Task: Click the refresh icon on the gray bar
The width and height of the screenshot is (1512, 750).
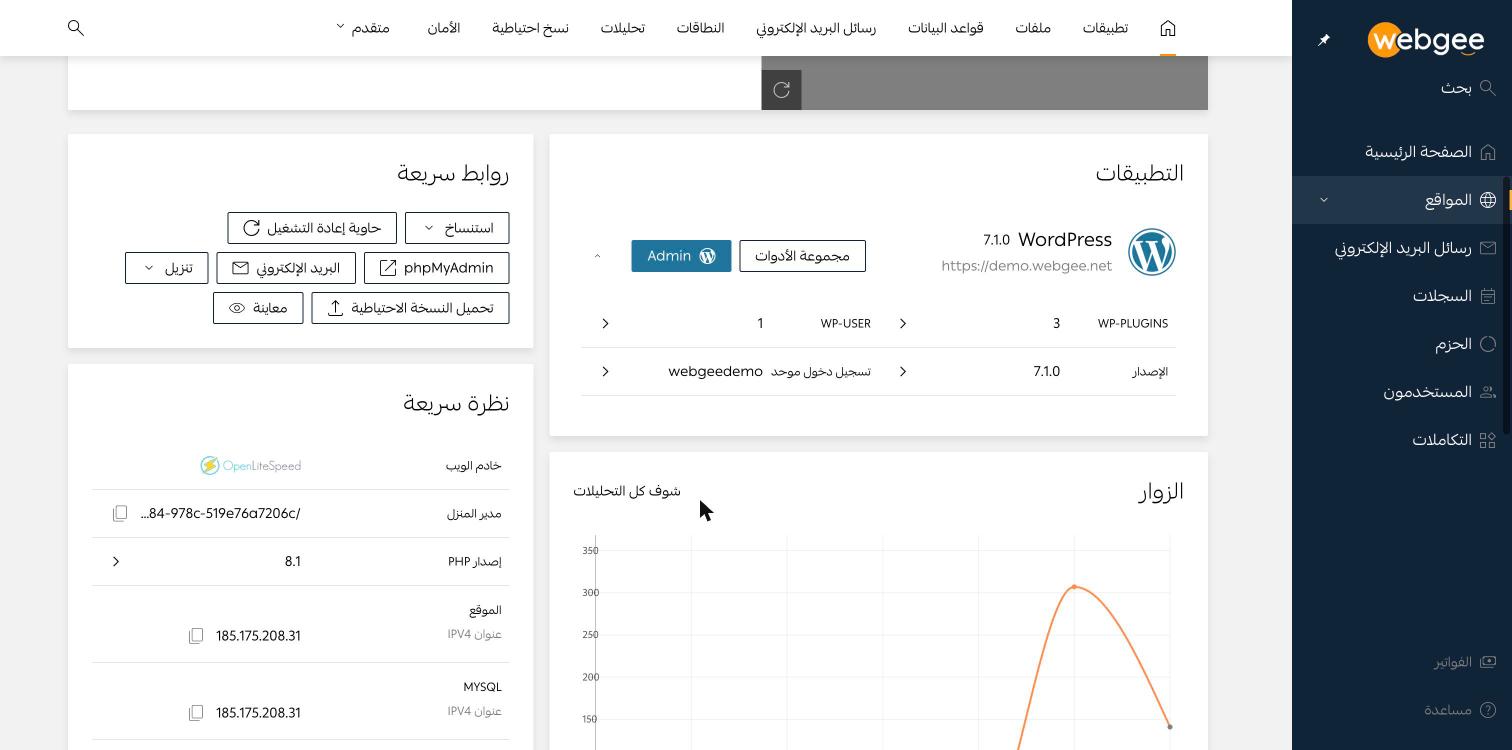Action: pos(782,90)
